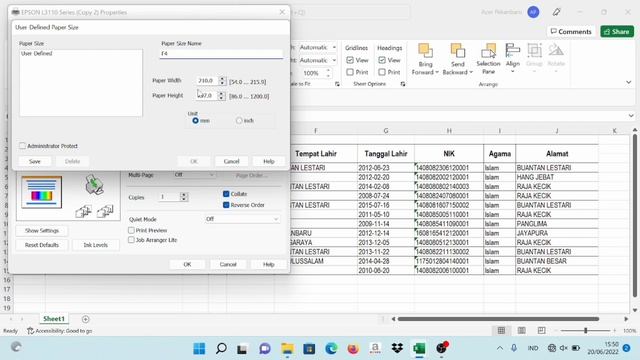Open Task View on the taskbar
This screenshot has height=360, width=640.
(x=242, y=349)
